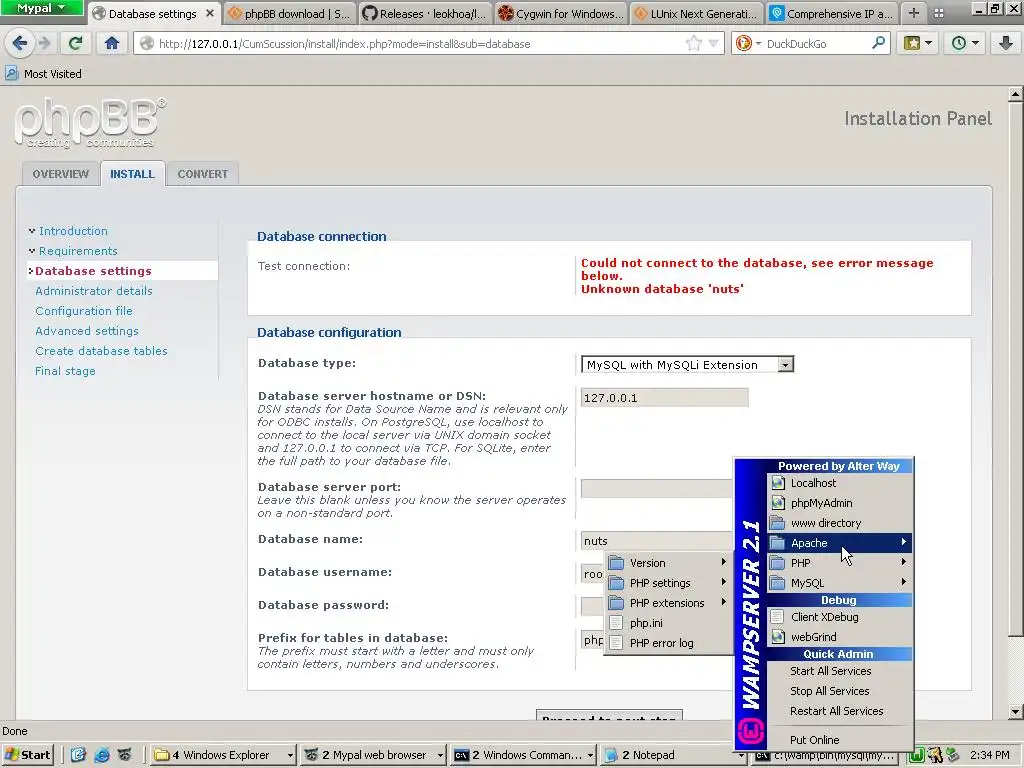
Task: Click Put Online in the WAMP menu
Action: pyautogui.click(x=839, y=740)
